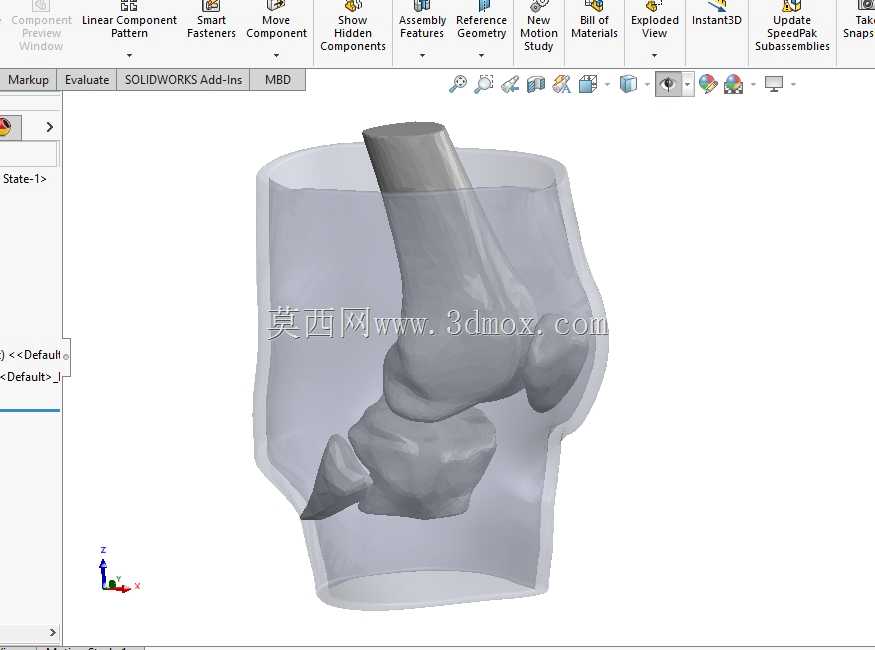Expand View Orientation dropdown arrow

(x=607, y=84)
